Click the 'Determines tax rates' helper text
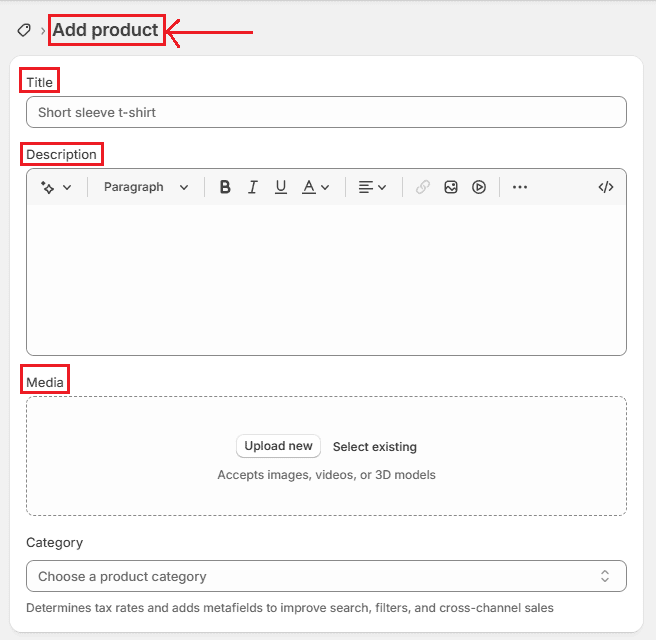The height and width of the screenshot is (640, 656). pos(290,607)
